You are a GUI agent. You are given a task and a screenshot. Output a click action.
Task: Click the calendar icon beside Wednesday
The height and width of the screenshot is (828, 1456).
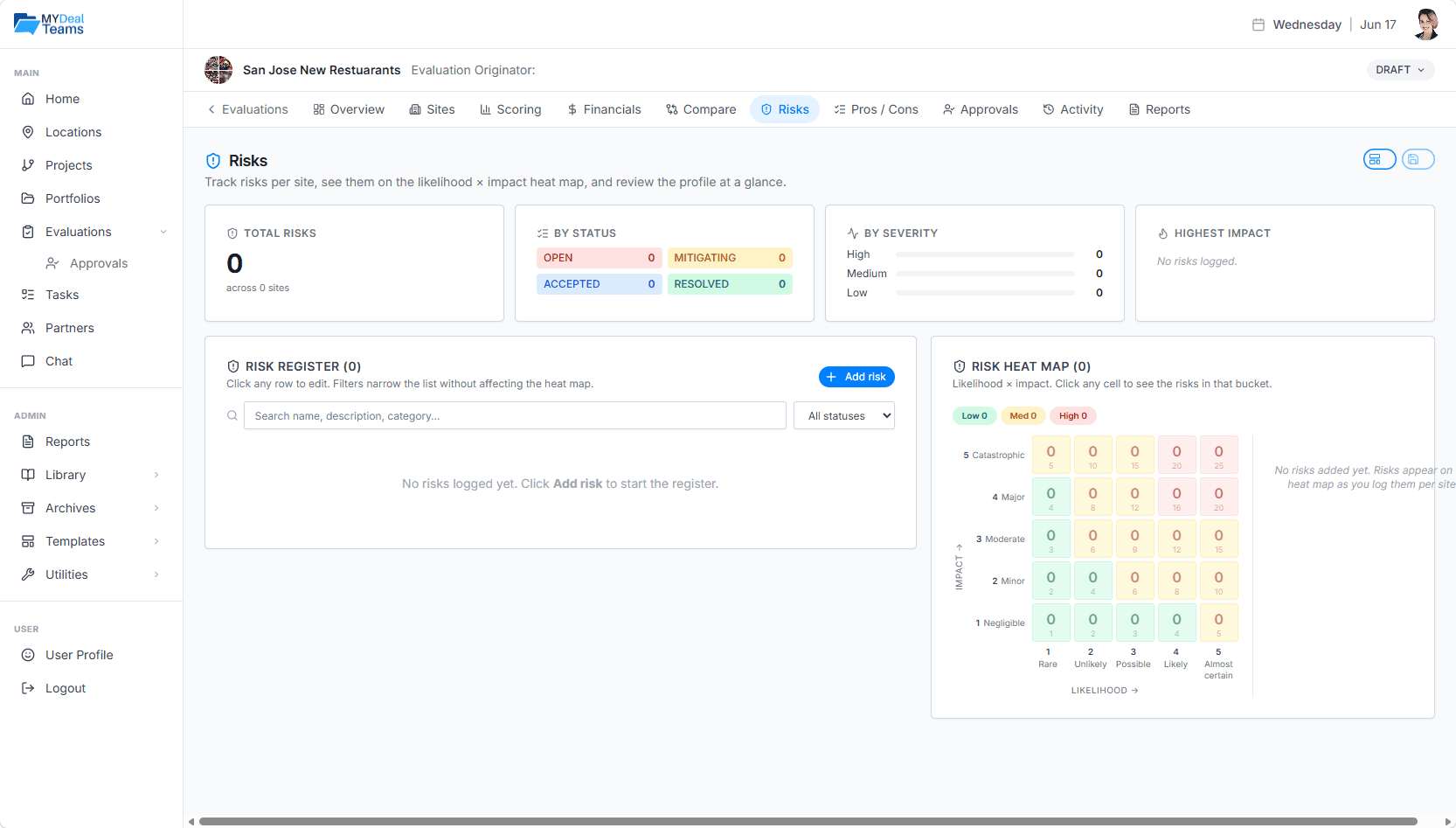coord(1258,24)
